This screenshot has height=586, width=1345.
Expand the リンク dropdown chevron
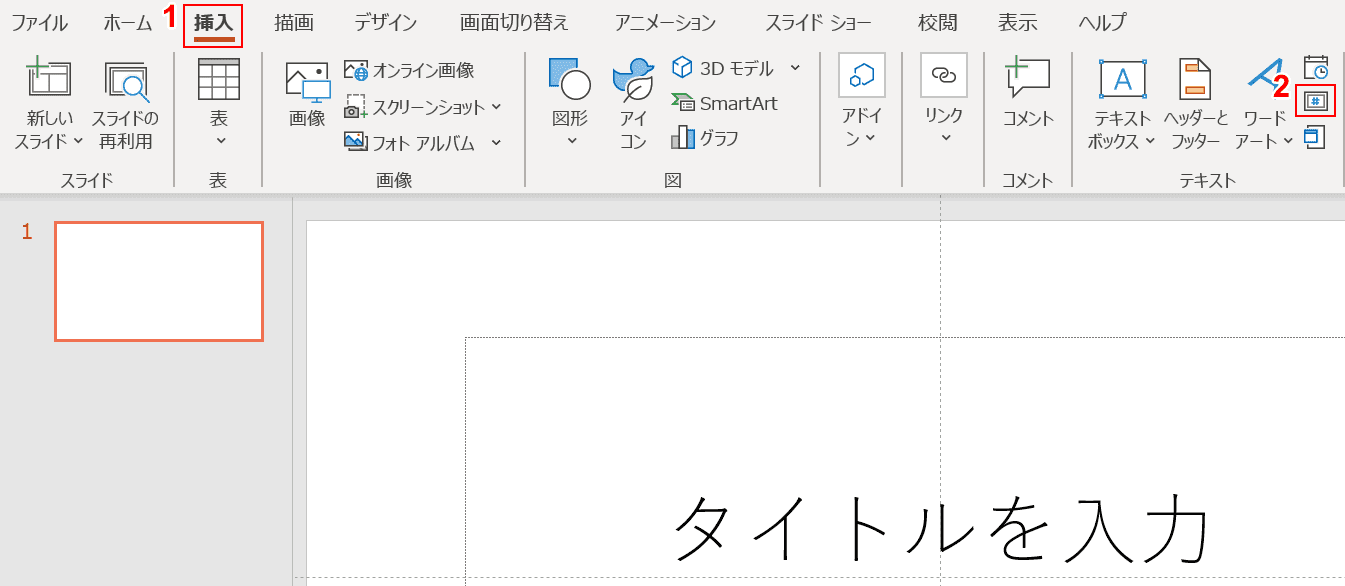[945, 139]
